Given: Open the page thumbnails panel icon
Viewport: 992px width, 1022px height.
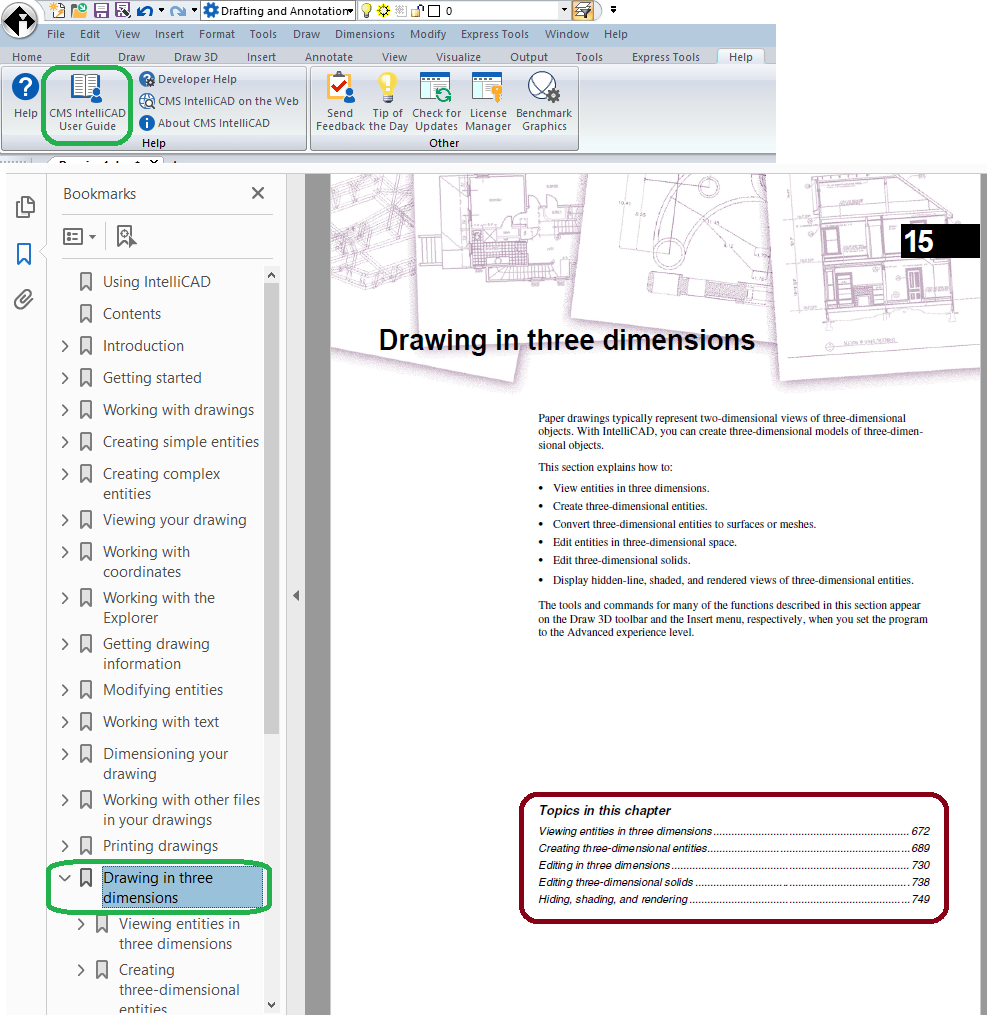Looking at the screenshot, I should [25, 207].
